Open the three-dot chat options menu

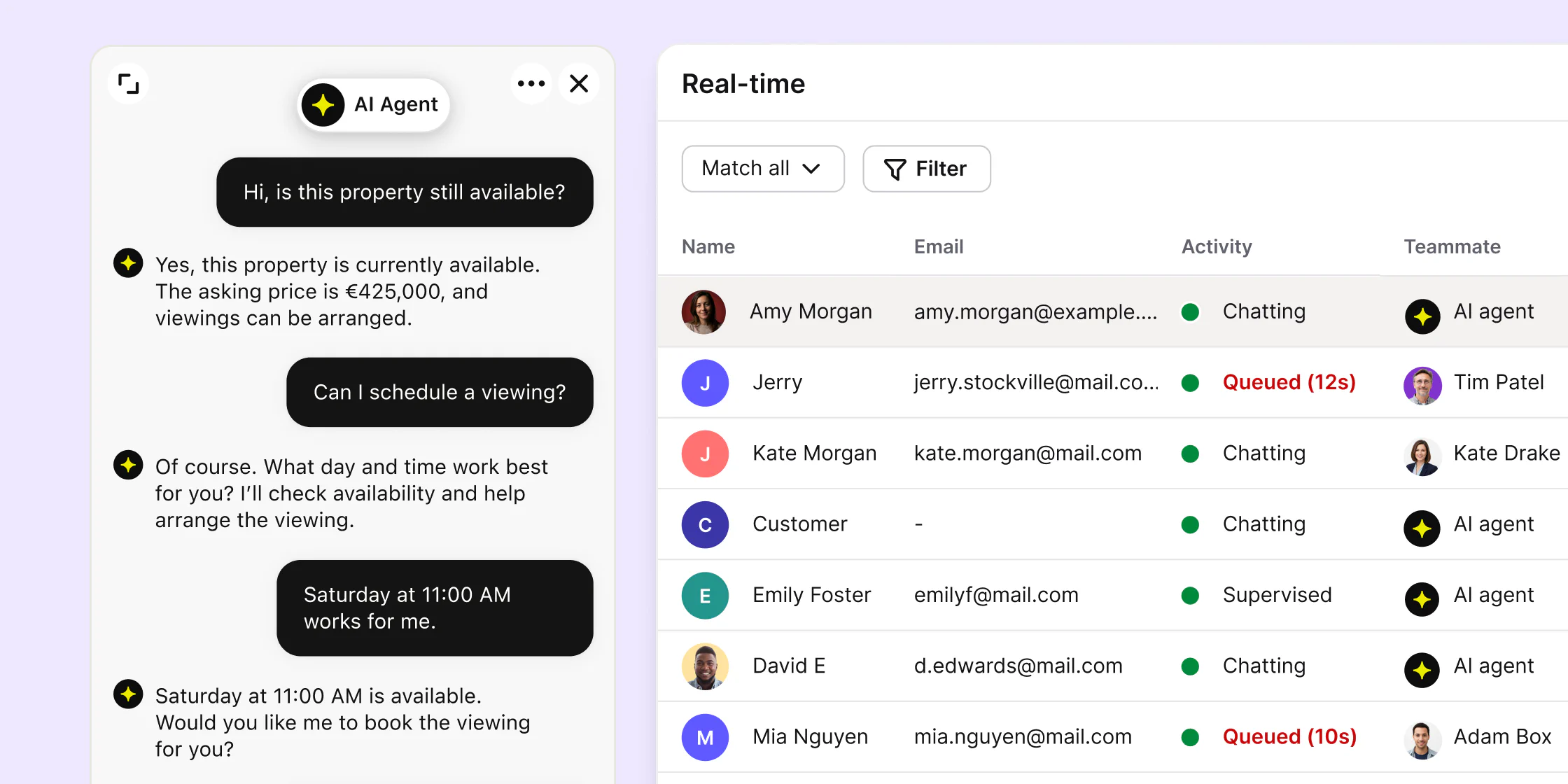click(x=531, y=84)
